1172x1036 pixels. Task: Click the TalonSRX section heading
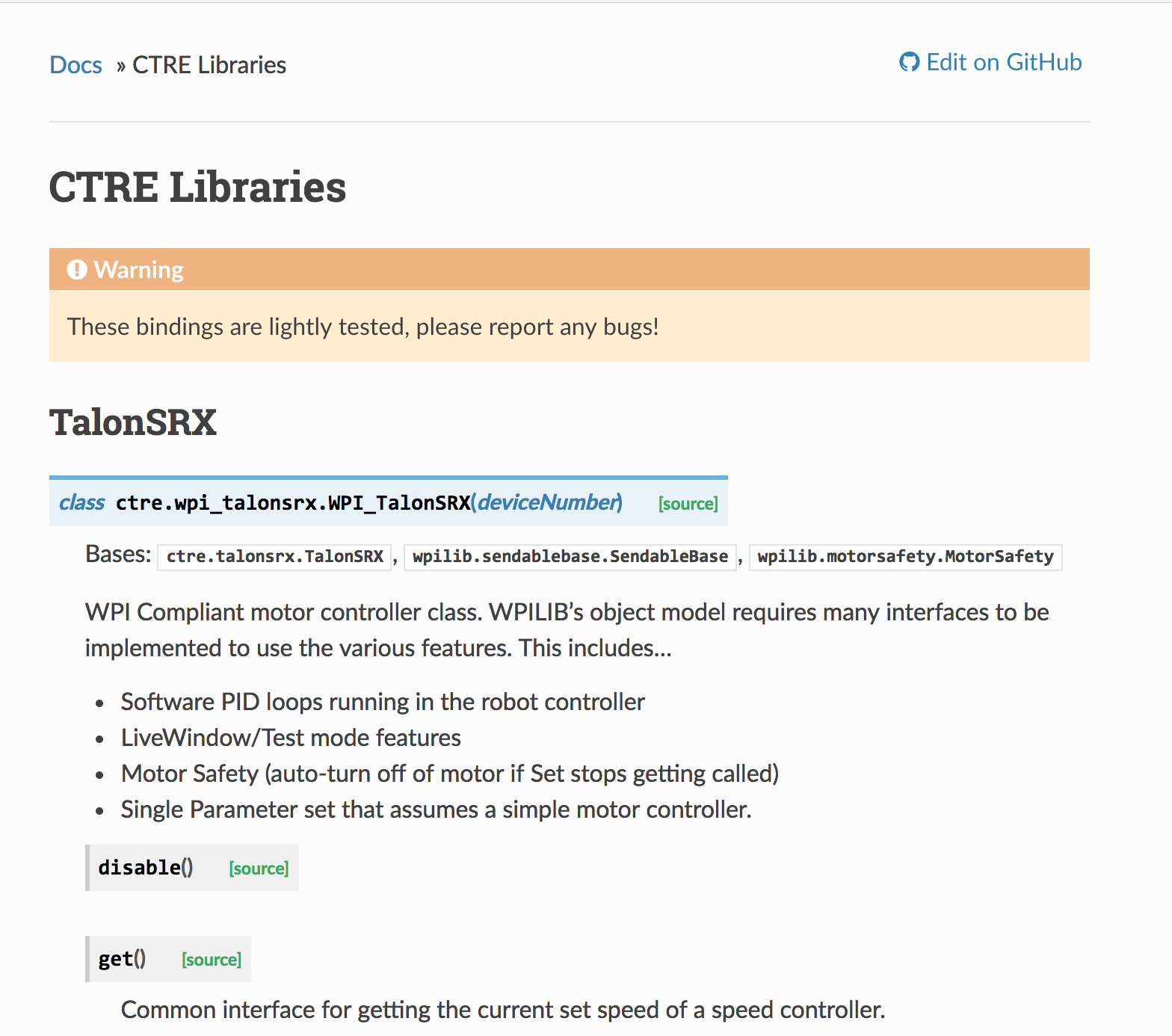point(133,422)
